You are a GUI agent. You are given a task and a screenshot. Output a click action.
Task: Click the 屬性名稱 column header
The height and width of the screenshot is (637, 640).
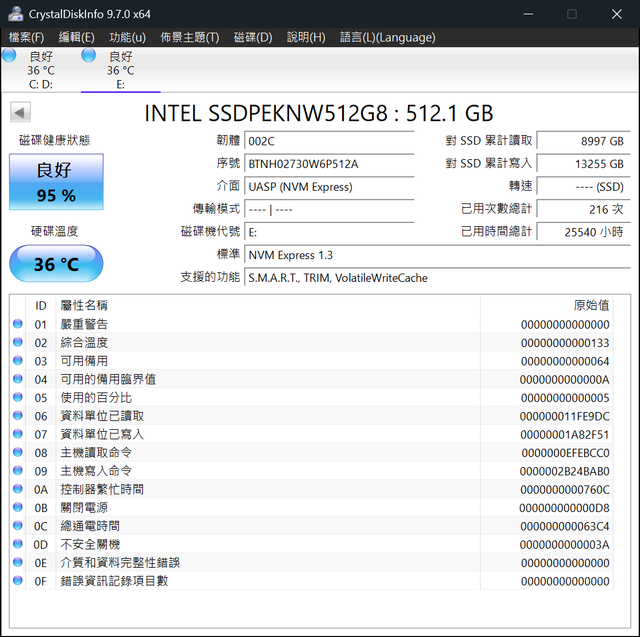[268, 305]
